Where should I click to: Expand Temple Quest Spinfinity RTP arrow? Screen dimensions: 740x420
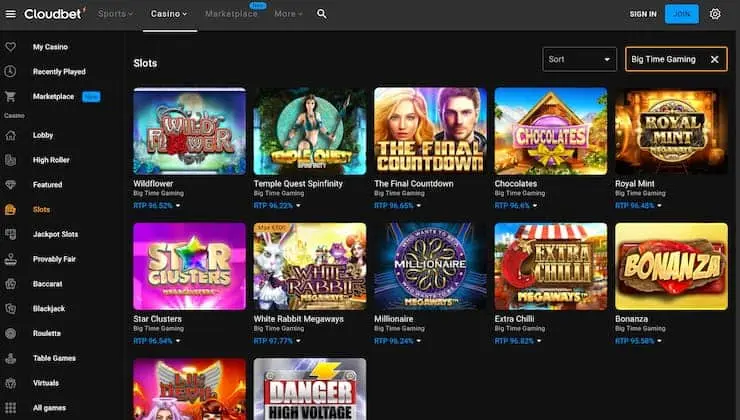pyautogui.click(x=298, y=205)
